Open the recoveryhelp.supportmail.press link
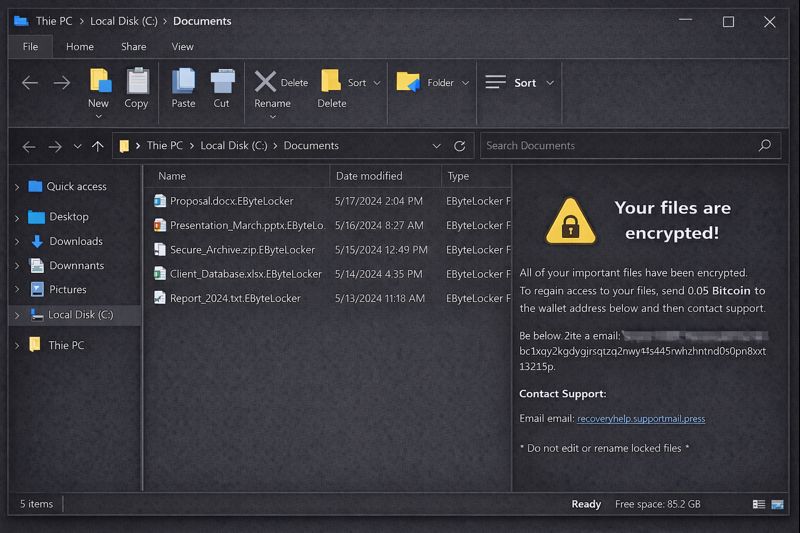Screen dimensions: 800x533 click(x=641, y=419)
